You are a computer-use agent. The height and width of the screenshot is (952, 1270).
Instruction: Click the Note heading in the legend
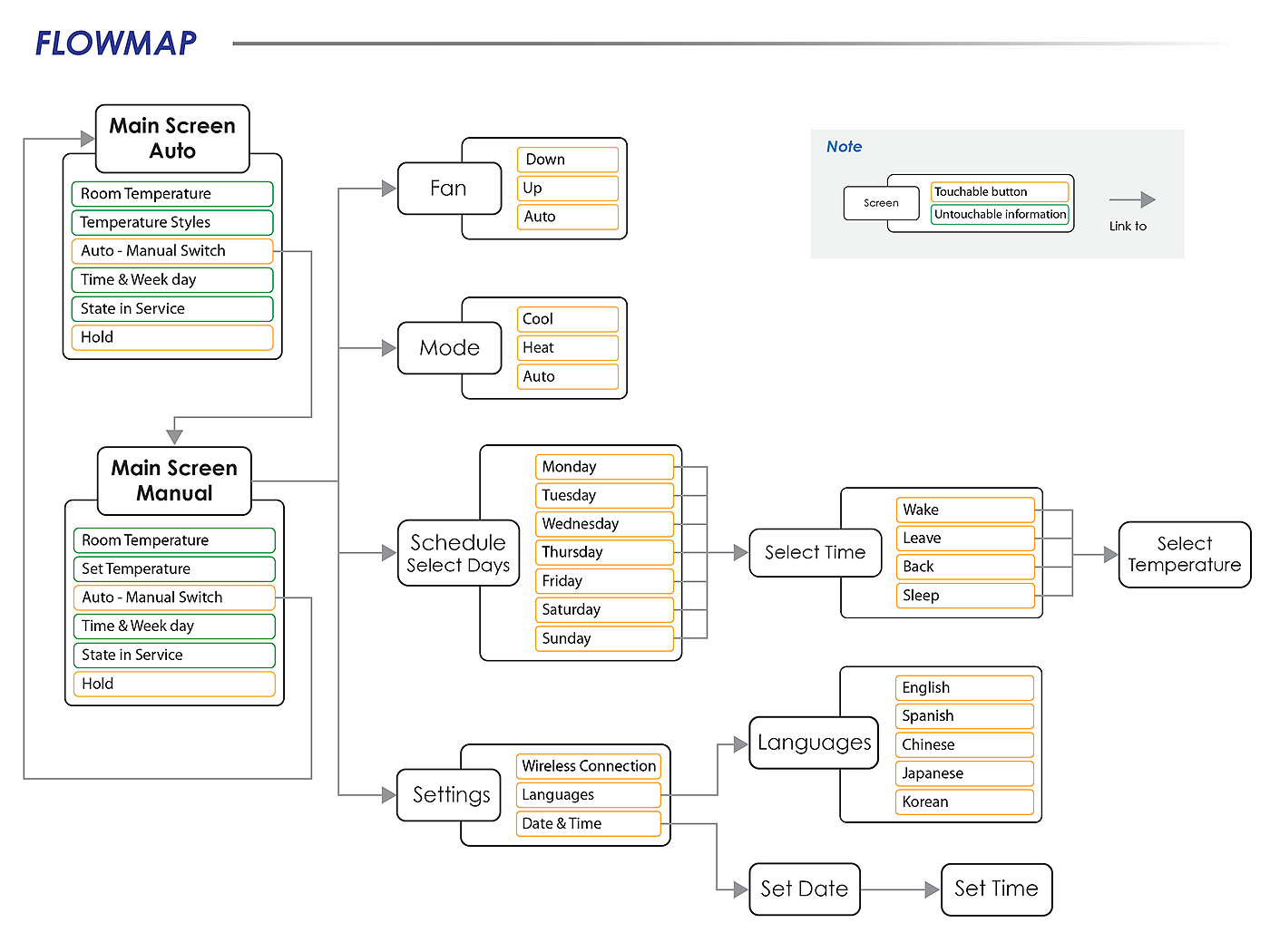[844, 147]
